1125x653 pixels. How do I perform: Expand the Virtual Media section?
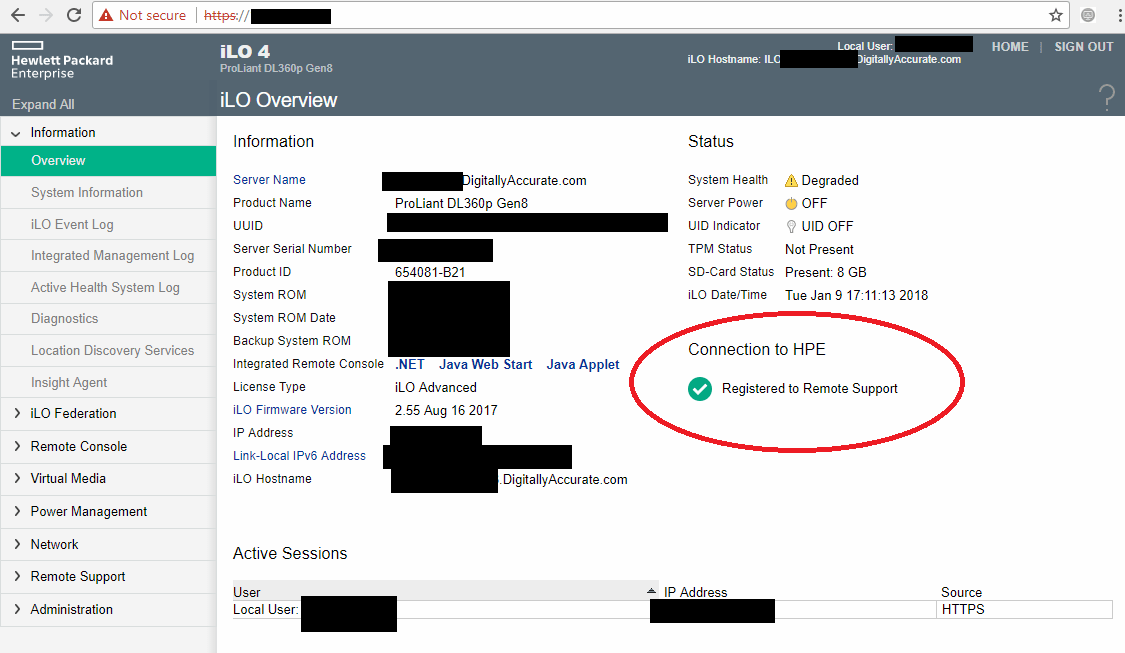(17, 478)
